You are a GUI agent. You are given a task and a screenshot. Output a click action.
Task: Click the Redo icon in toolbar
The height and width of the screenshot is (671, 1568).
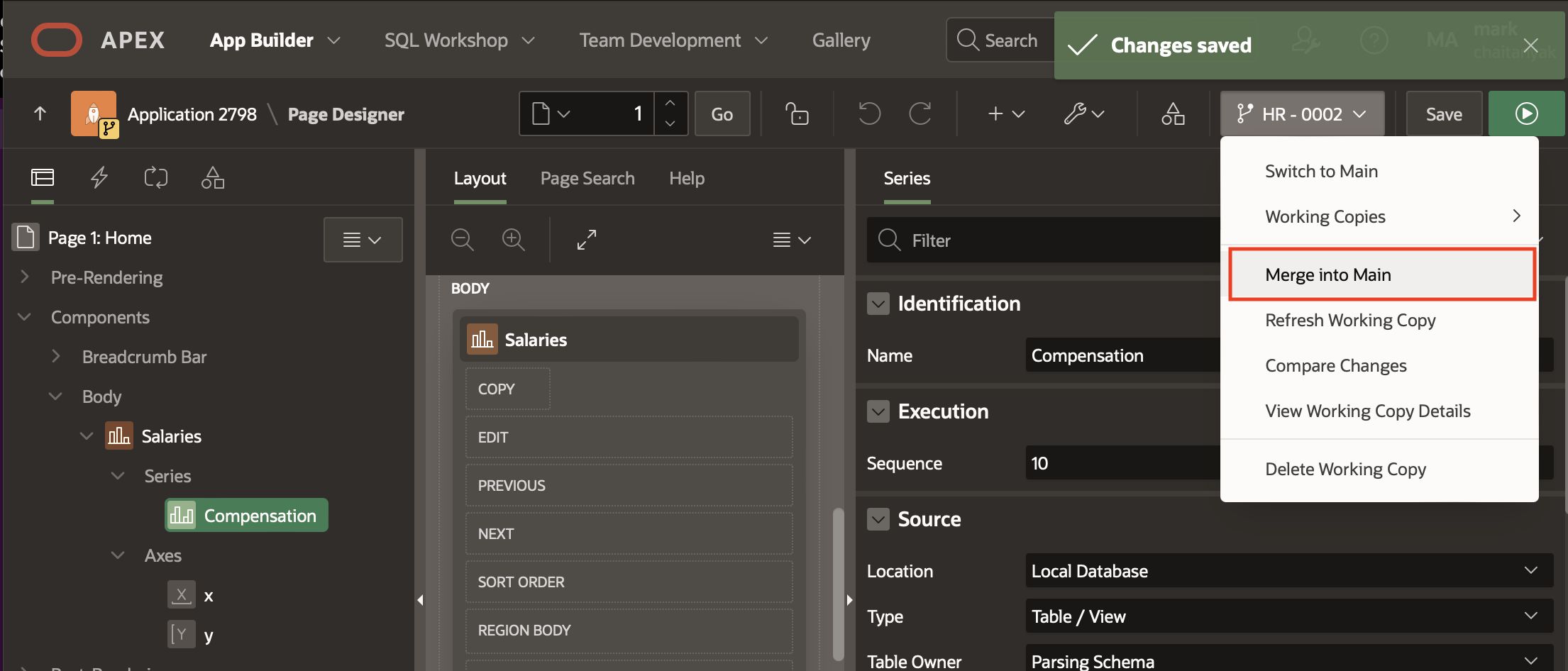[920, 113]
